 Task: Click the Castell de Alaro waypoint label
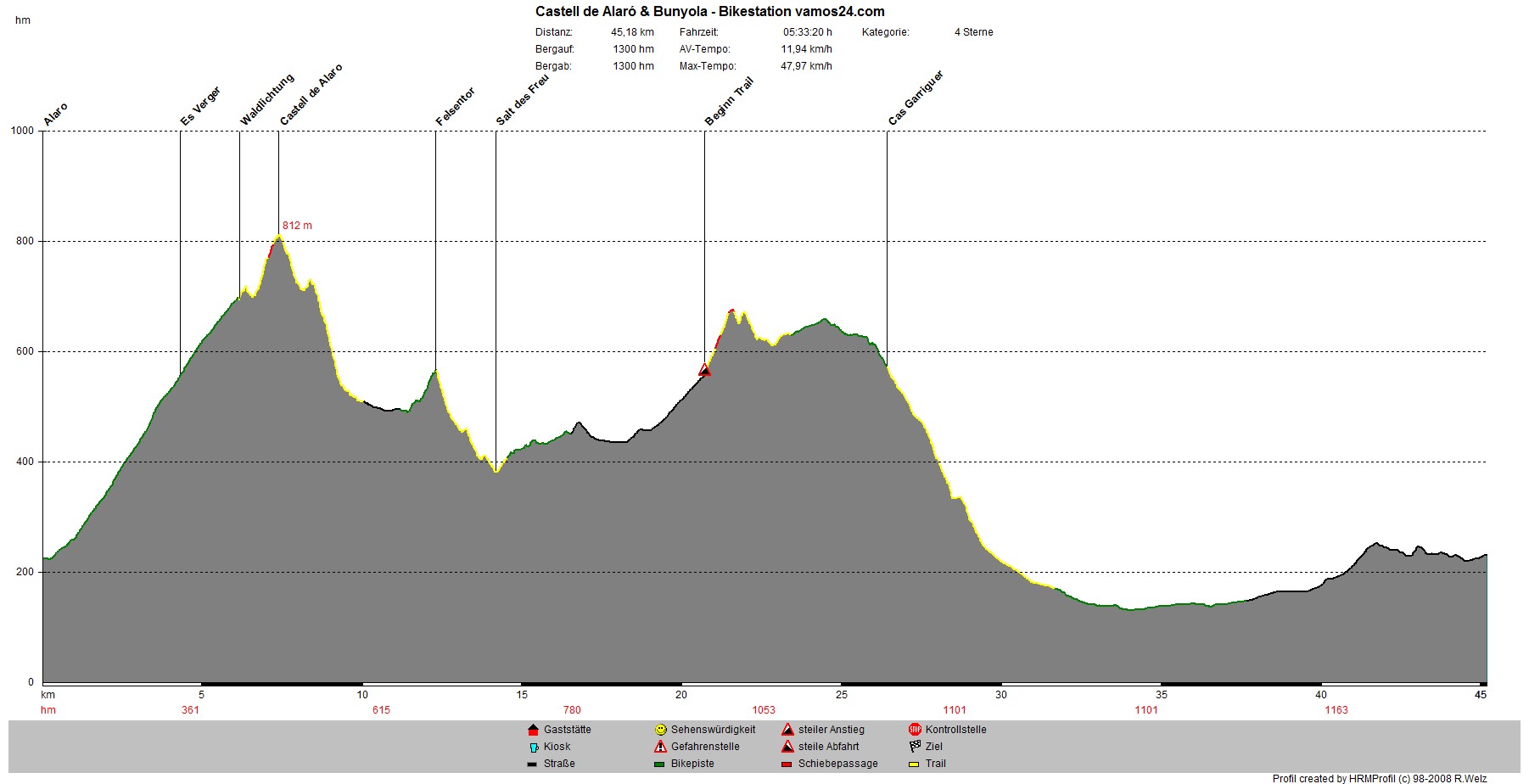(x=311, y=95)
